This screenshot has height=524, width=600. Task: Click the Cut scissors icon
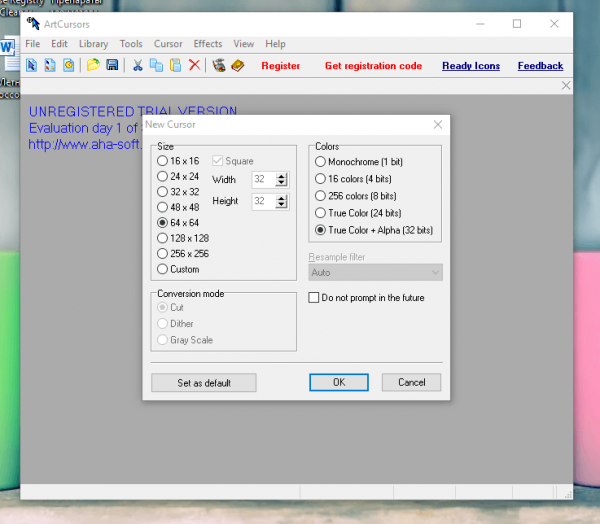[137, 65]
